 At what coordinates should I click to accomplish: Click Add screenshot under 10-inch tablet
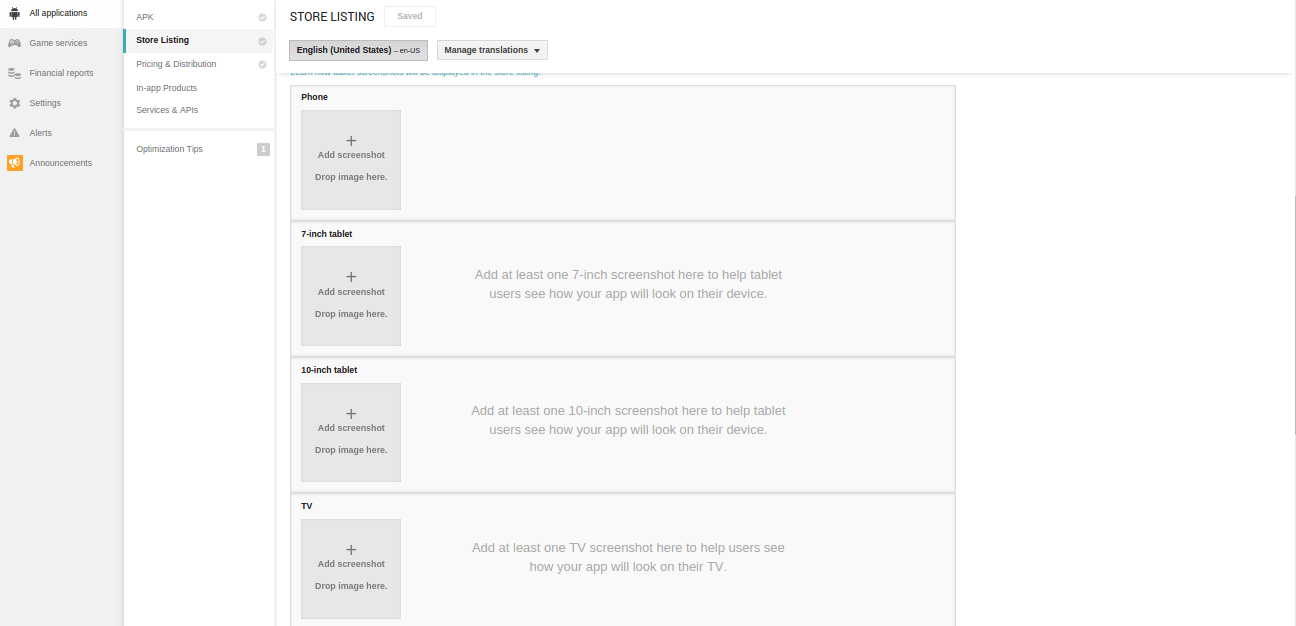click(351, 428)
